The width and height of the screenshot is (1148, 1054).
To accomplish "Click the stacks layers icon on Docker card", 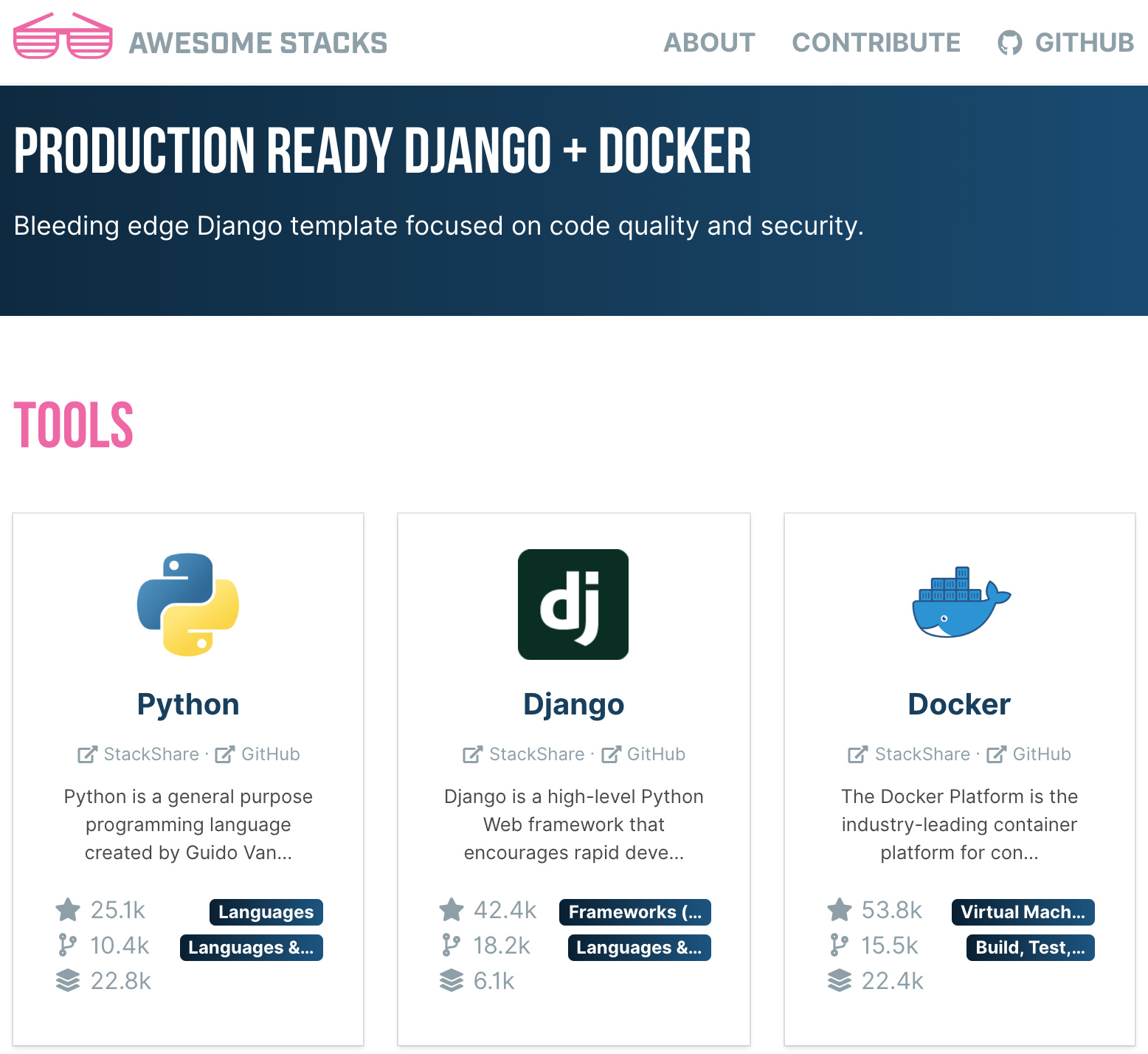I will (x=840, y=980).
